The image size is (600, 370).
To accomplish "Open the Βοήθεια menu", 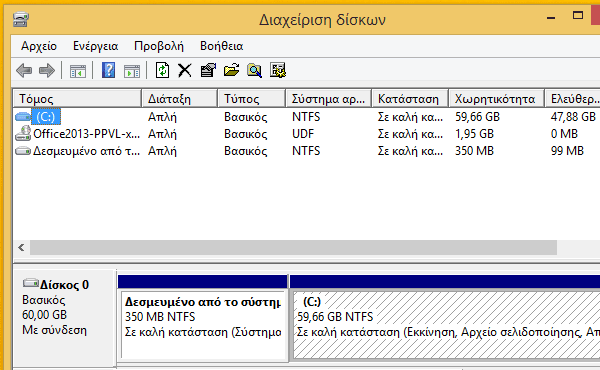I will 222,46.
